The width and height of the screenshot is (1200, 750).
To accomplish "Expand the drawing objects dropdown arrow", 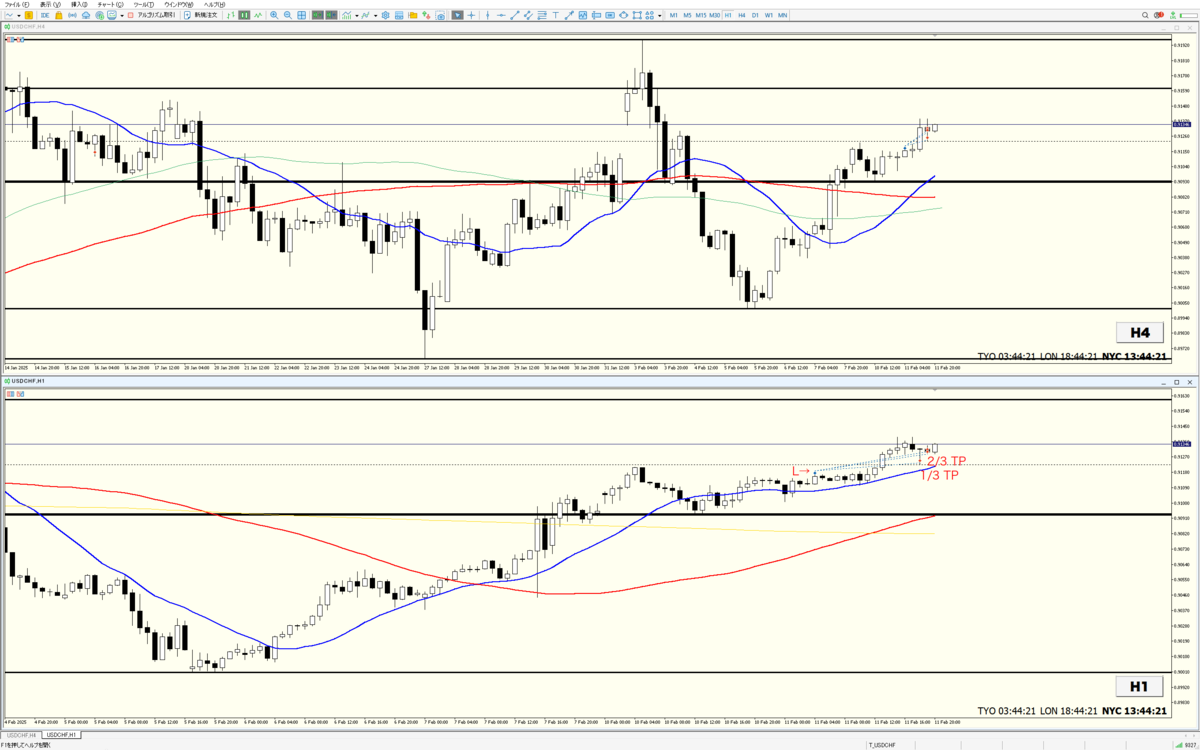I will pos(659,15).
